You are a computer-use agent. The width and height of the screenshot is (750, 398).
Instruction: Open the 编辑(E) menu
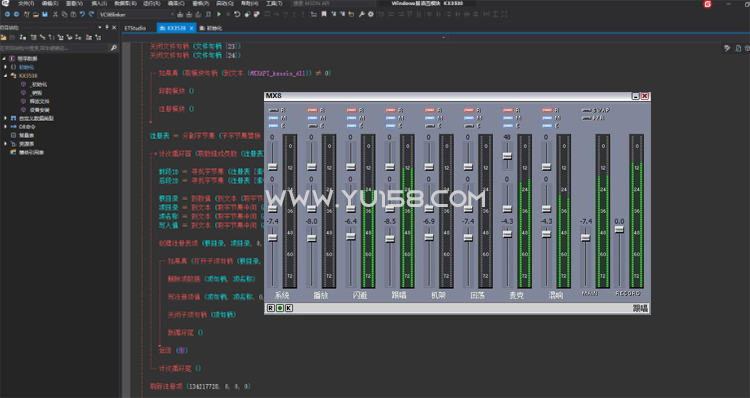(50, 3)
